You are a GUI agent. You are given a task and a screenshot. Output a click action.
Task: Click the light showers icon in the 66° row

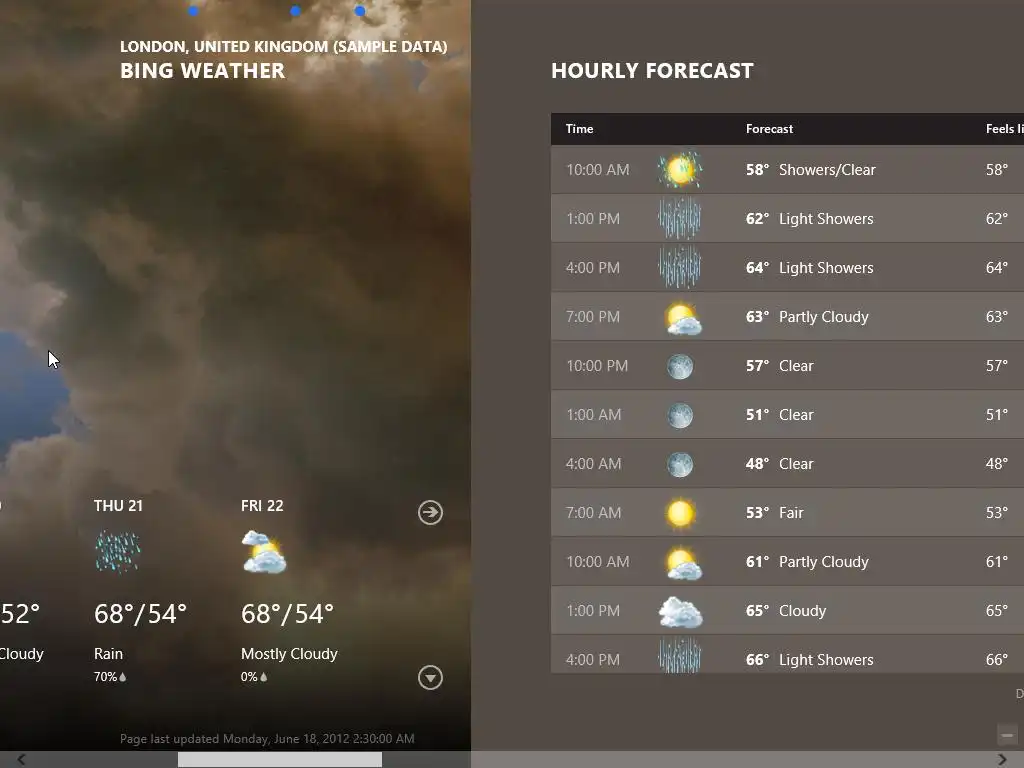(x=680, y=656)
